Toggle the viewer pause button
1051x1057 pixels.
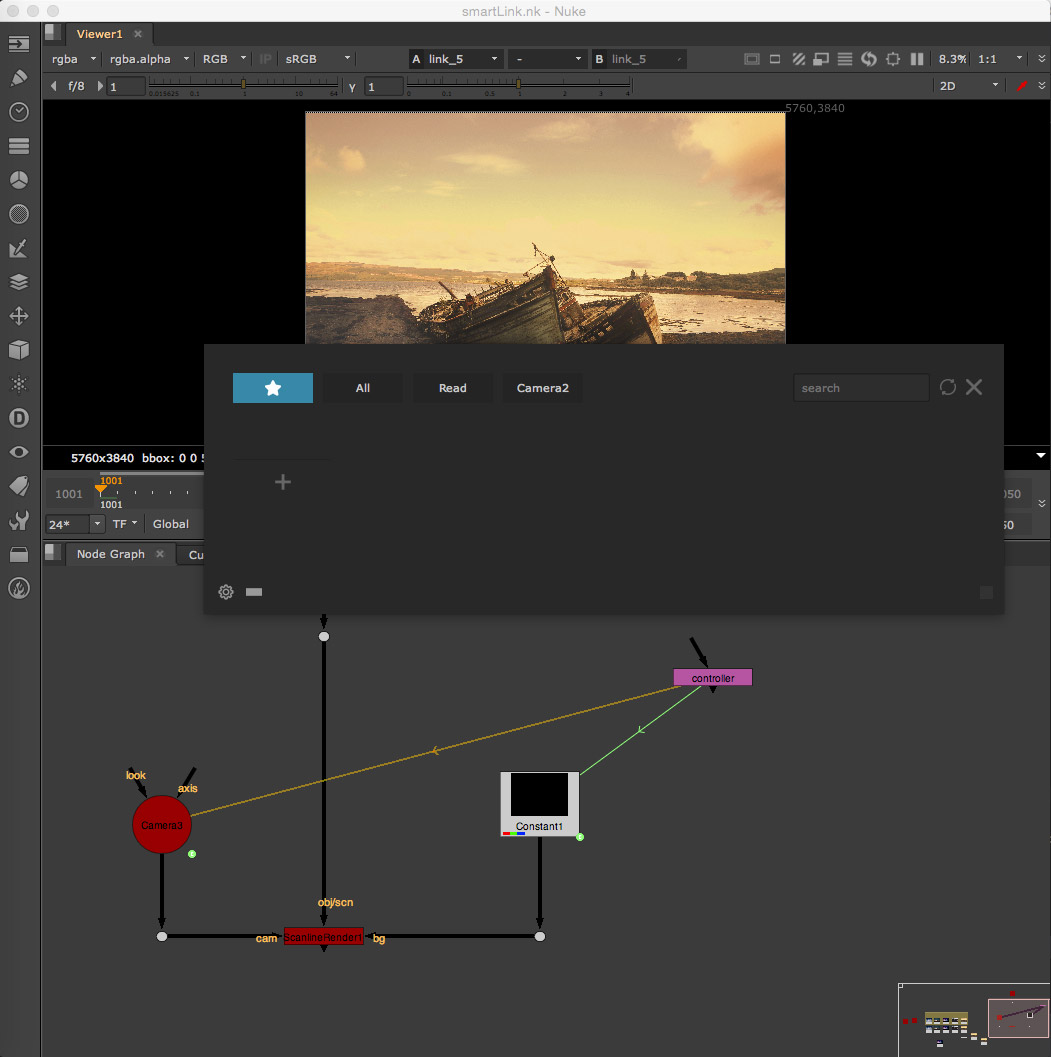click(916, 59)
